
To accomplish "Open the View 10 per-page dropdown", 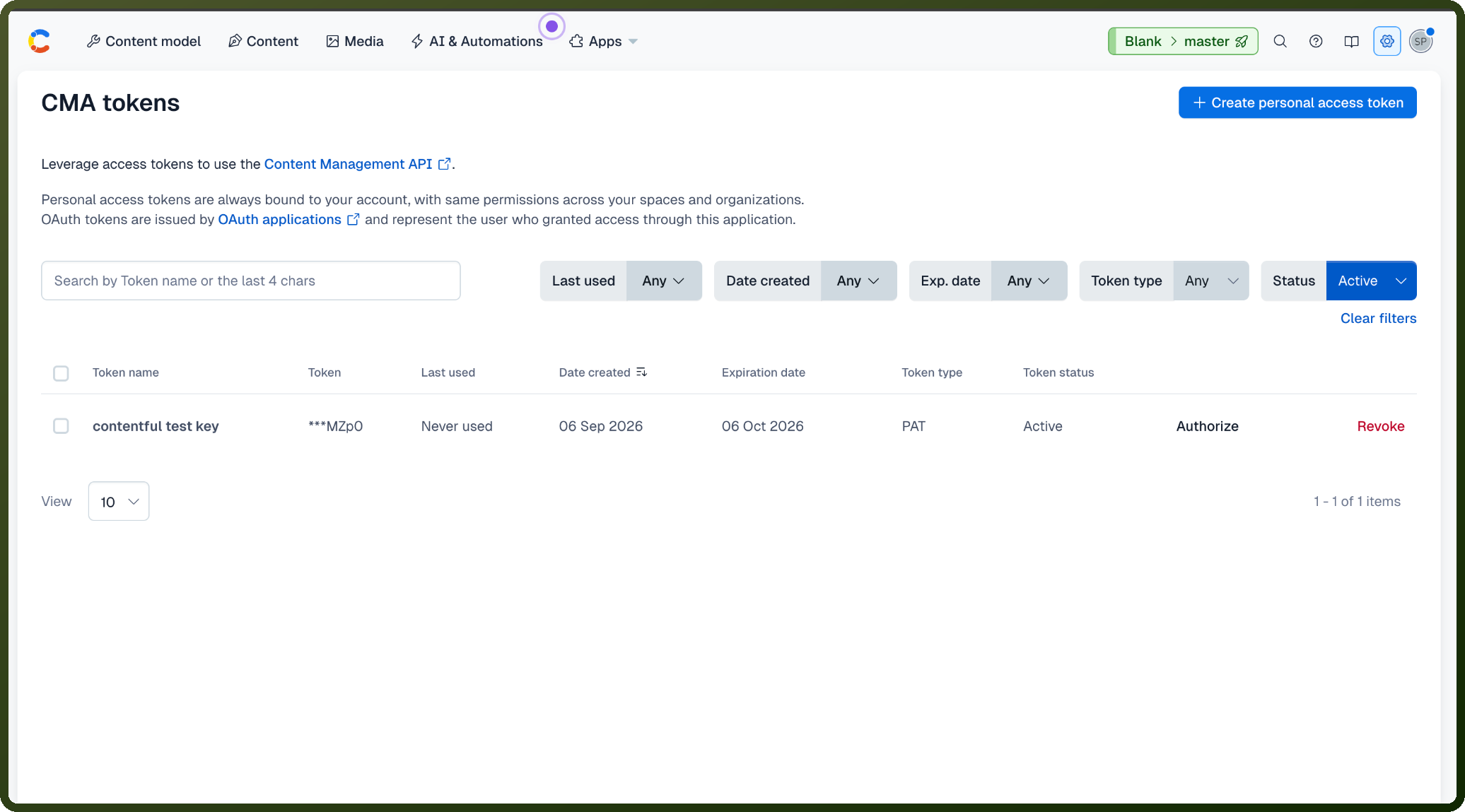I will 119,501.
